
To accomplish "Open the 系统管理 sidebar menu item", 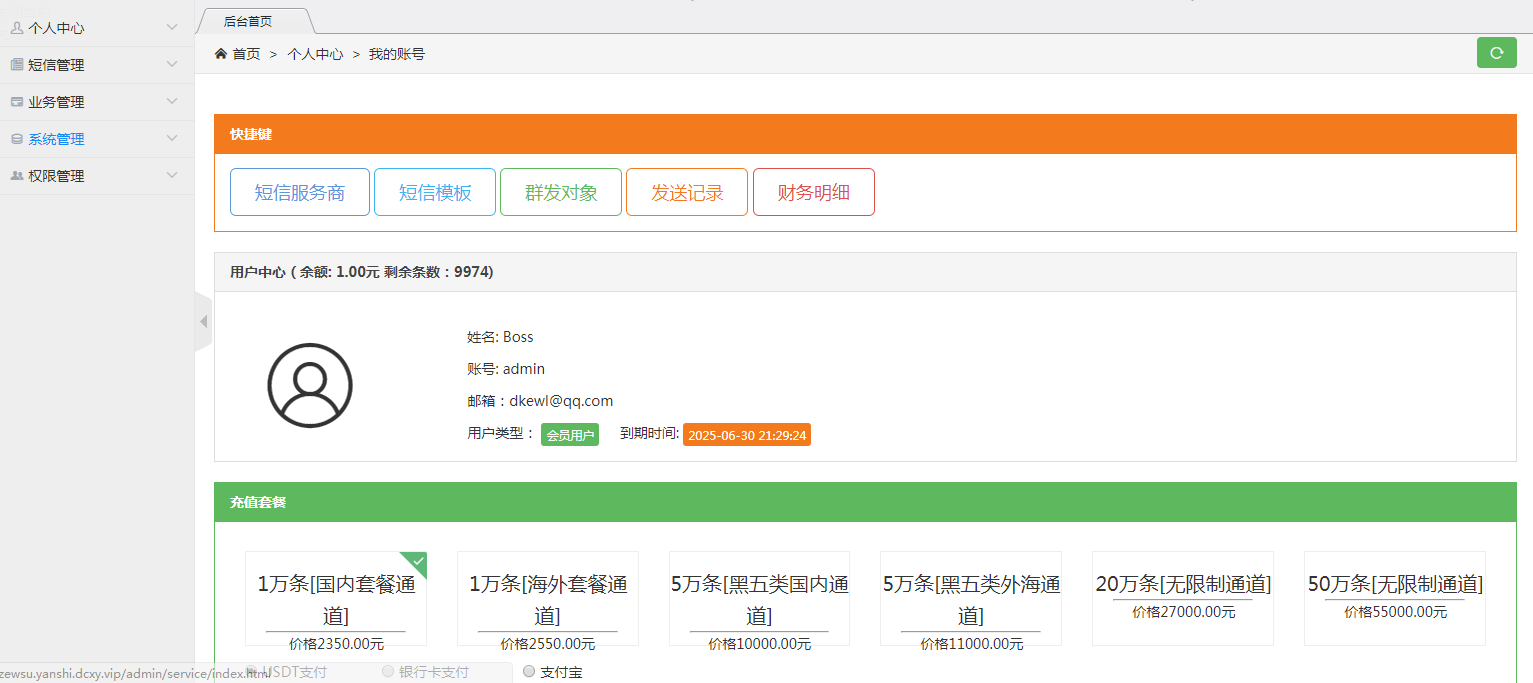I will click(x=56, y=139).
